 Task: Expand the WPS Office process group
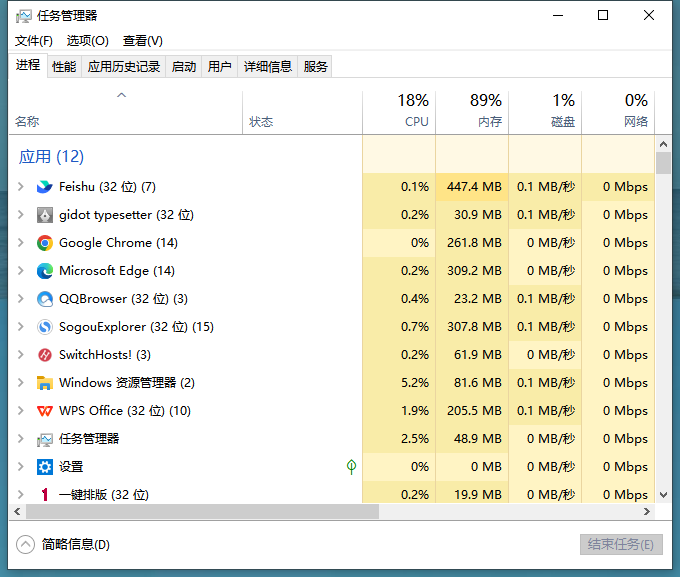coord(20,411)
